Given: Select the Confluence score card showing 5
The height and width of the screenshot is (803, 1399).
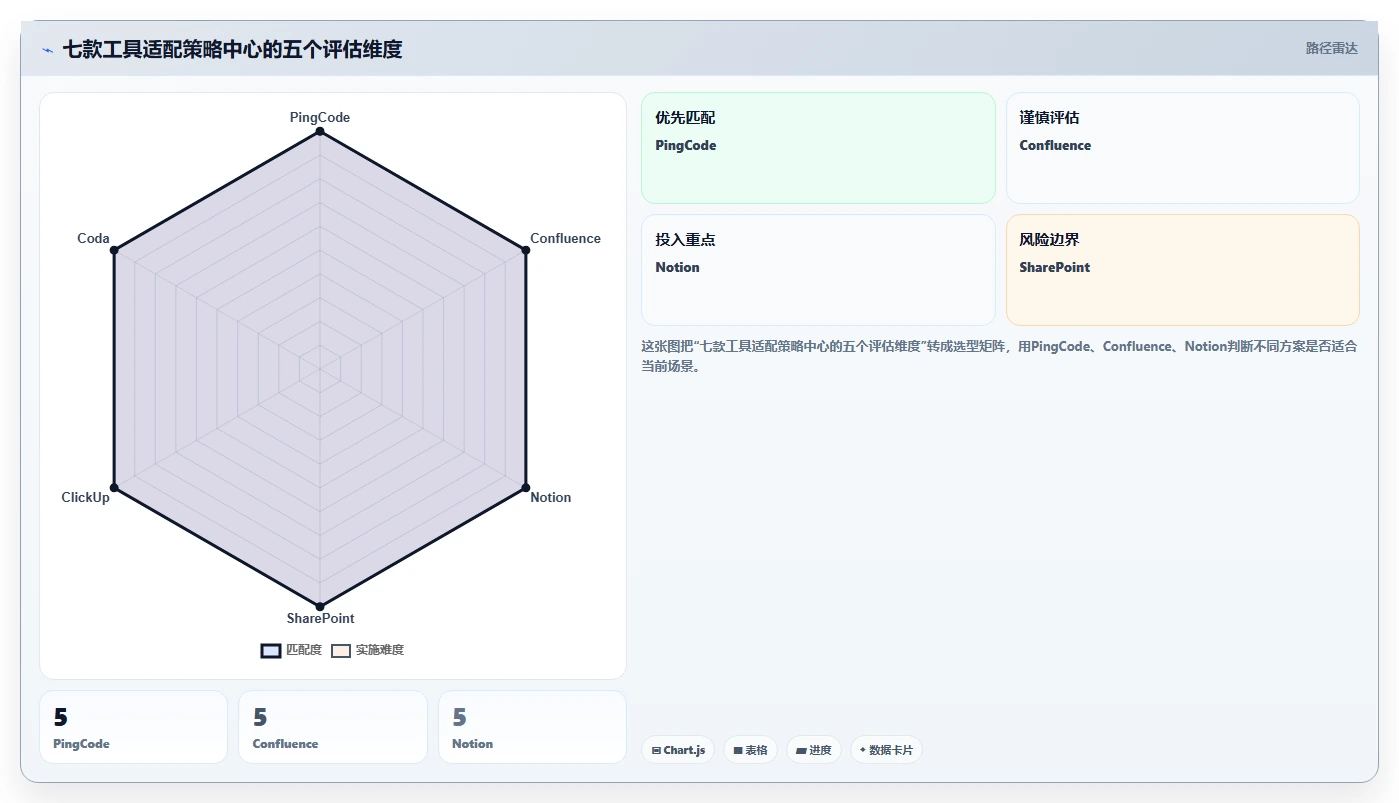Looking at the screenshot, I should tap(333, 727).
